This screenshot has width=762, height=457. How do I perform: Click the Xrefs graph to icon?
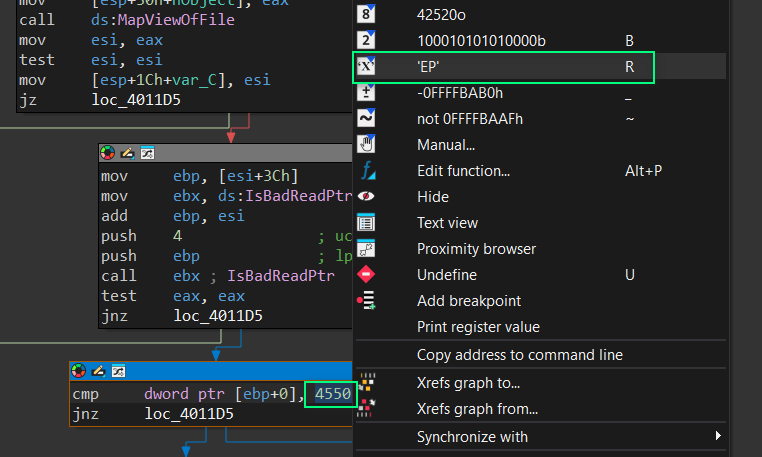pyautogui.click(x=367, y=382)
